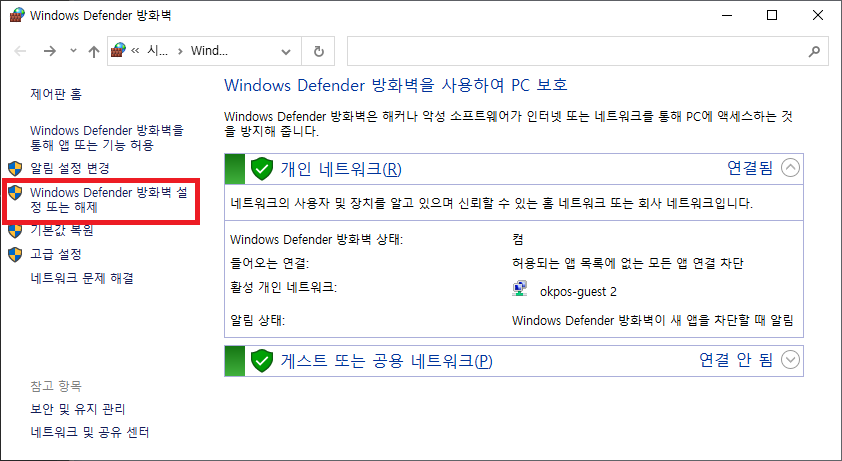Click the green shield on 개인 네트워크

click(262, 168)
